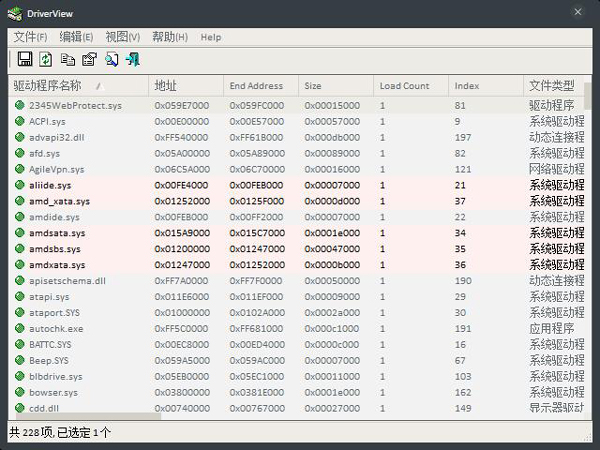Click the green icon beside atapi.sys
The width and height of the screenshot is (600, 450).
(20, 297)
